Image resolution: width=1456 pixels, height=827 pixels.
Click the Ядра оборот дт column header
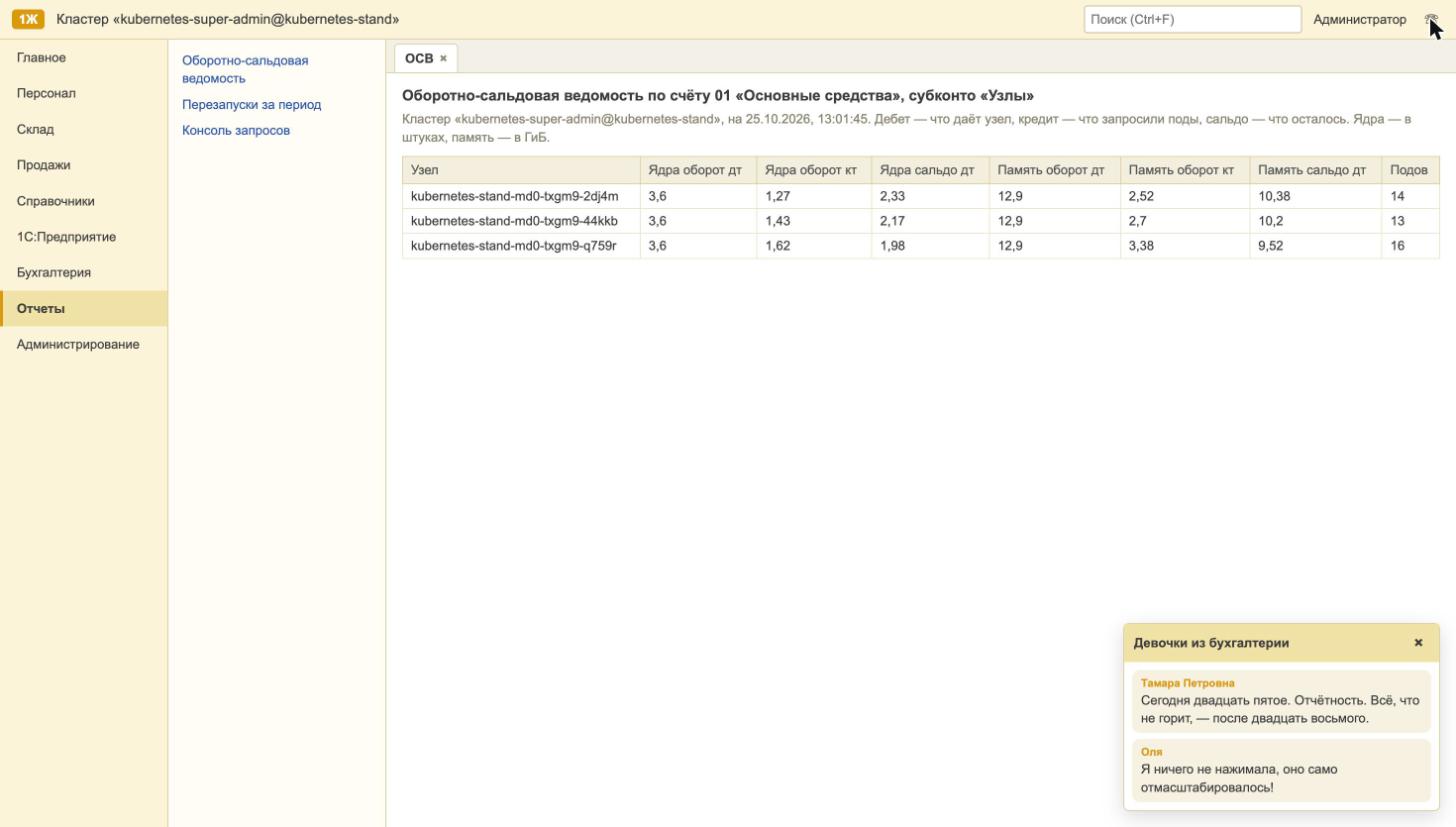698,170
